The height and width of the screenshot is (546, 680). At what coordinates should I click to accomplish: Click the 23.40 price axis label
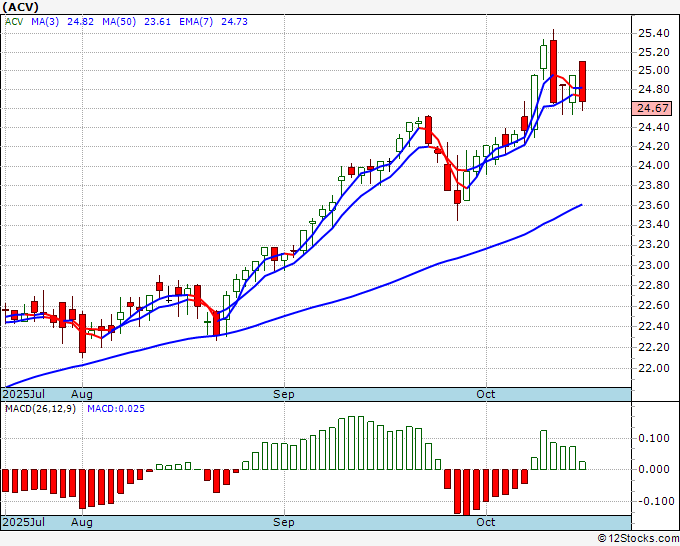654,224
